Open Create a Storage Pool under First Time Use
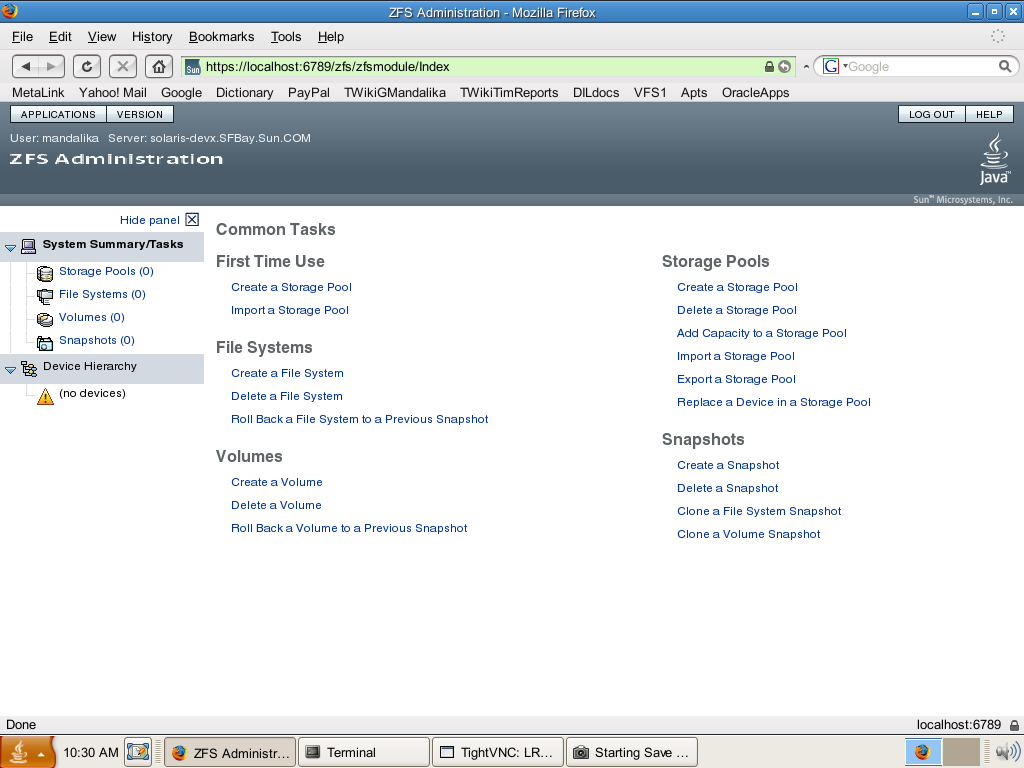 tap(291, 287)
